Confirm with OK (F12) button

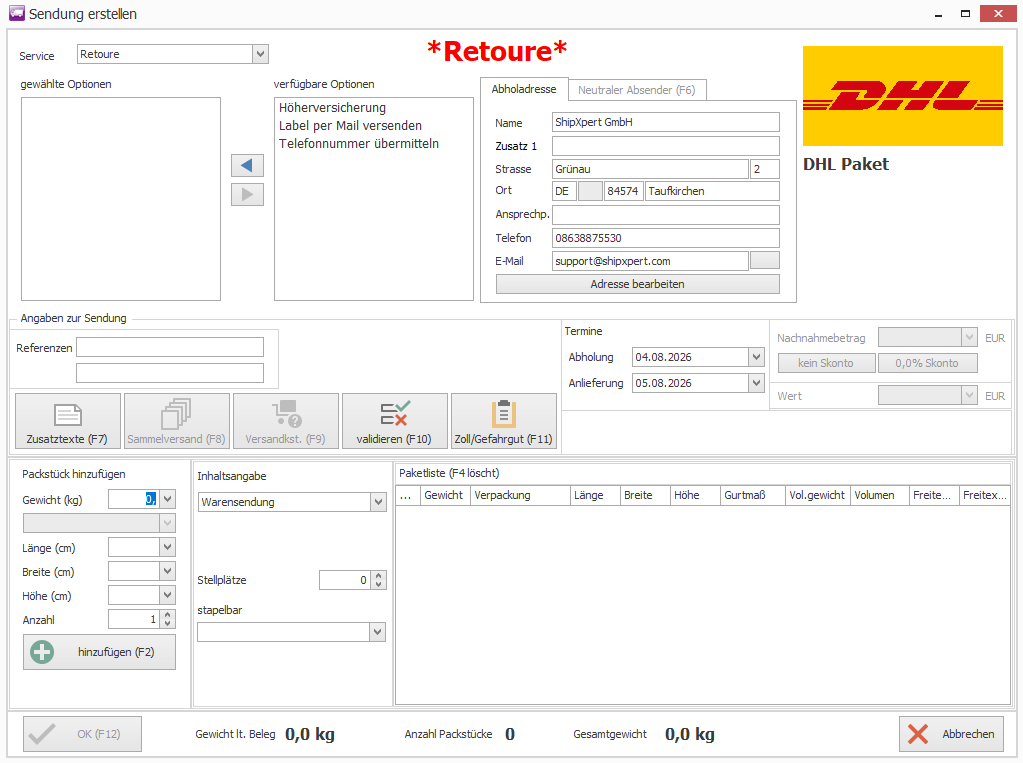(x=82, y=734)
